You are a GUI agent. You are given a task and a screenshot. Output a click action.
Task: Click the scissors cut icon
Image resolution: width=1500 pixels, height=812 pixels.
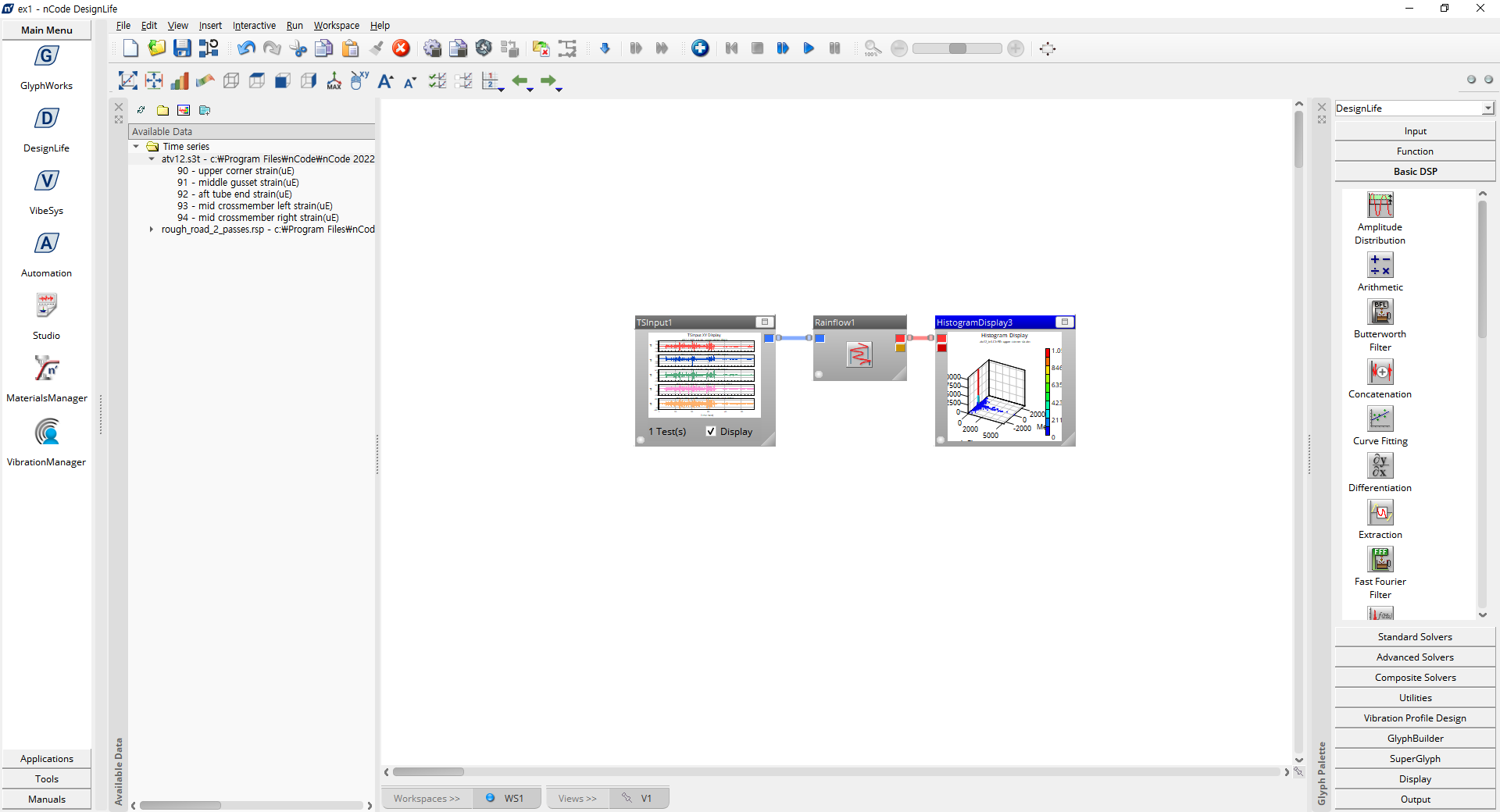pyautogui.click(x=298, y=48)
